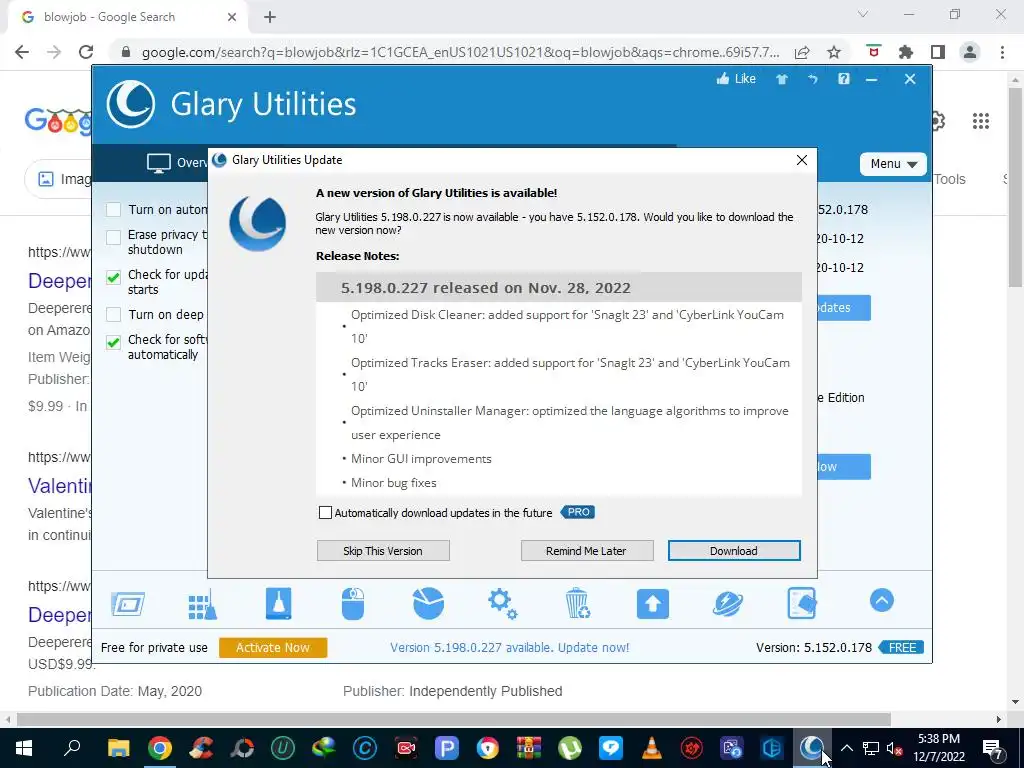The height and width of the screenshot is (768, 1024).
Task: Click Remind Me Later button
Action: (x=586, y=551)
